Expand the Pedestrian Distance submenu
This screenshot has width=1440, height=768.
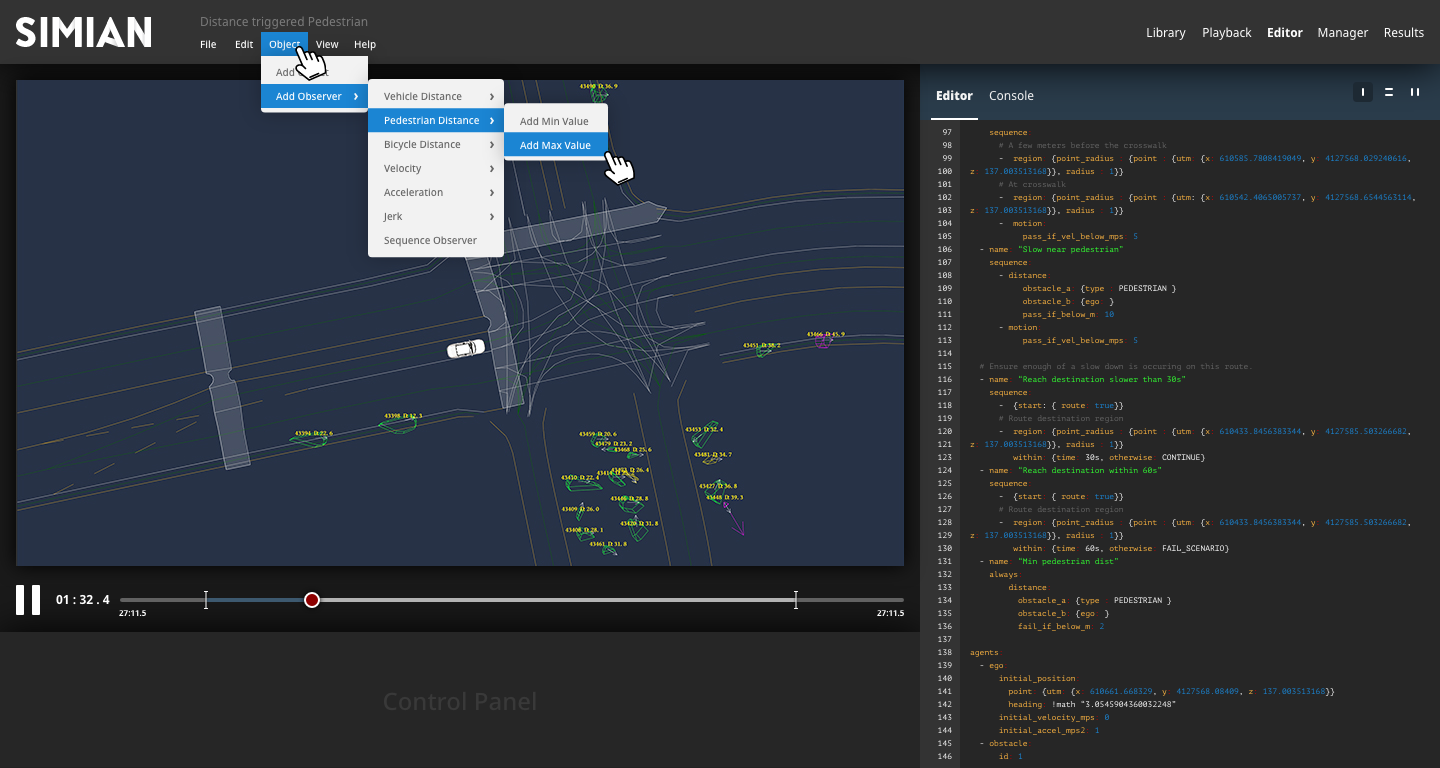pyautogui.click(x=436, y=121)
